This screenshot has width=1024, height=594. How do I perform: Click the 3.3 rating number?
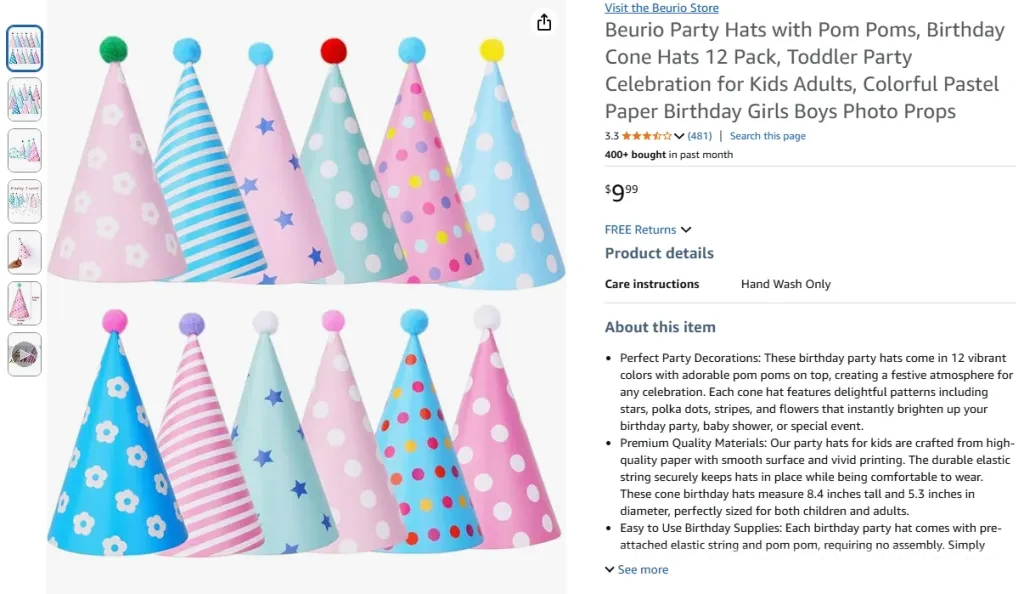[612, 136]
